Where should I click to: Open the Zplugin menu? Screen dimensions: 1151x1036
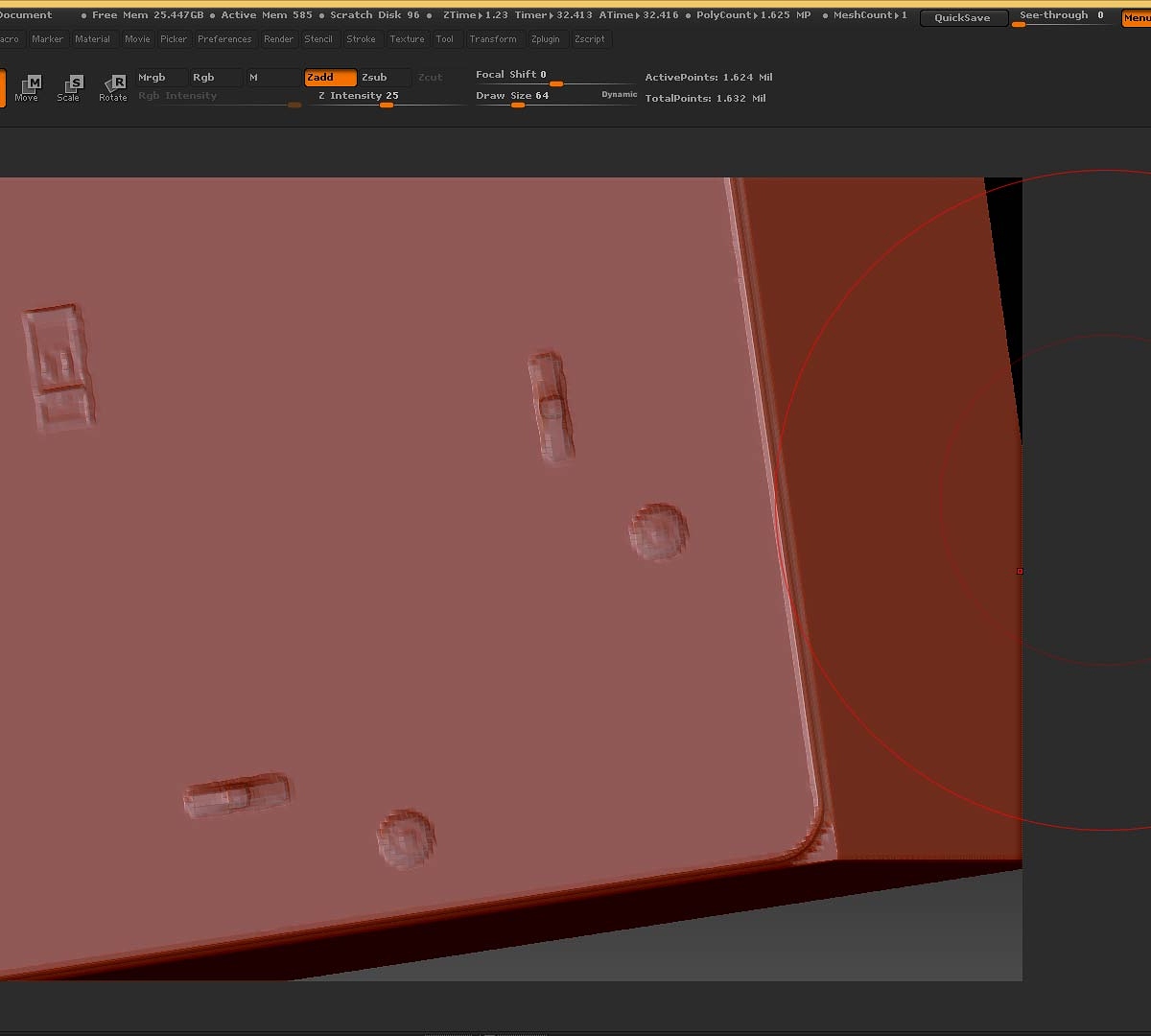[x=545, y=39]
